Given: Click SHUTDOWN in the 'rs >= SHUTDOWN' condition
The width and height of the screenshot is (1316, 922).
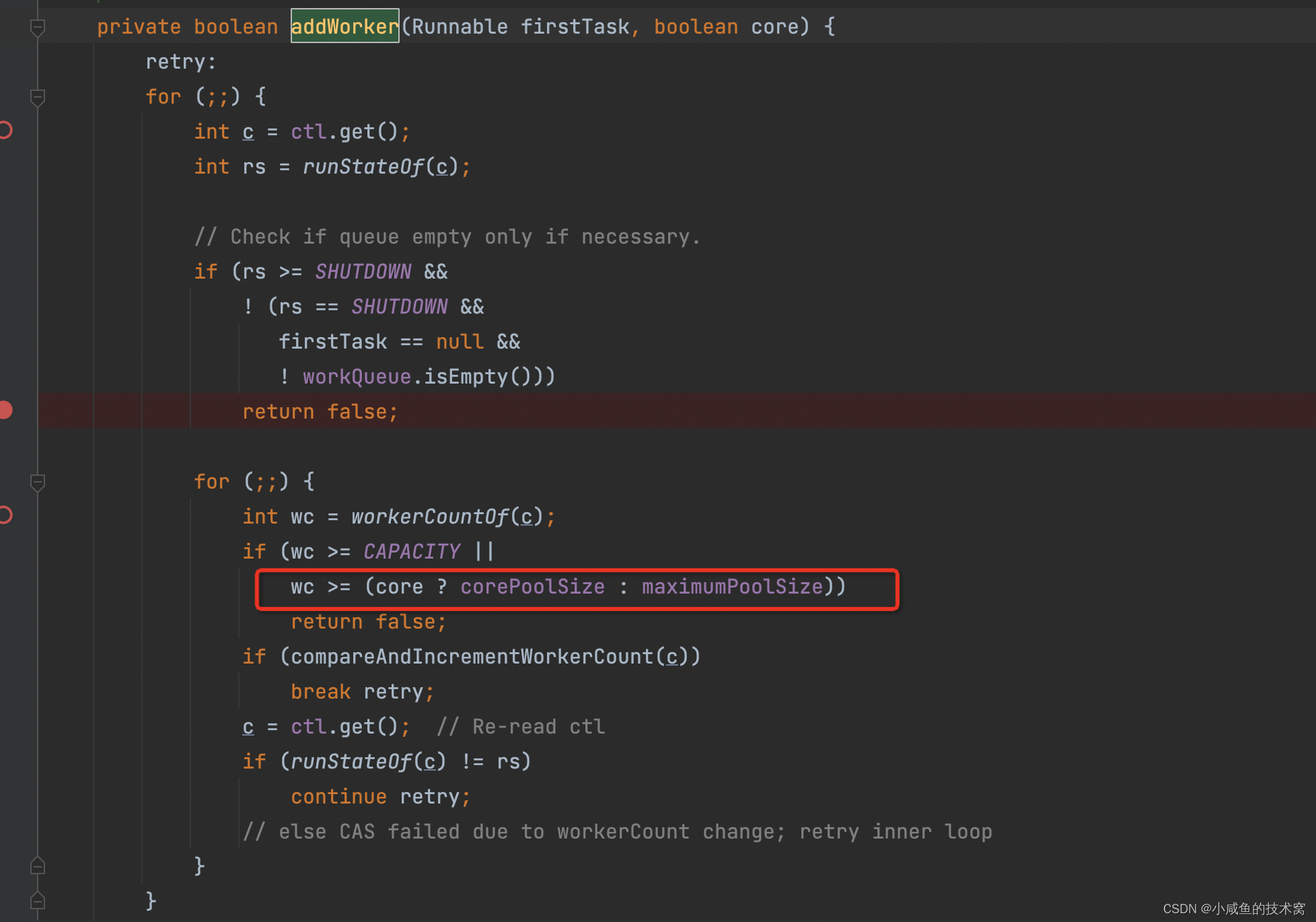Looking at the screenshot, I should click(363, 272).
